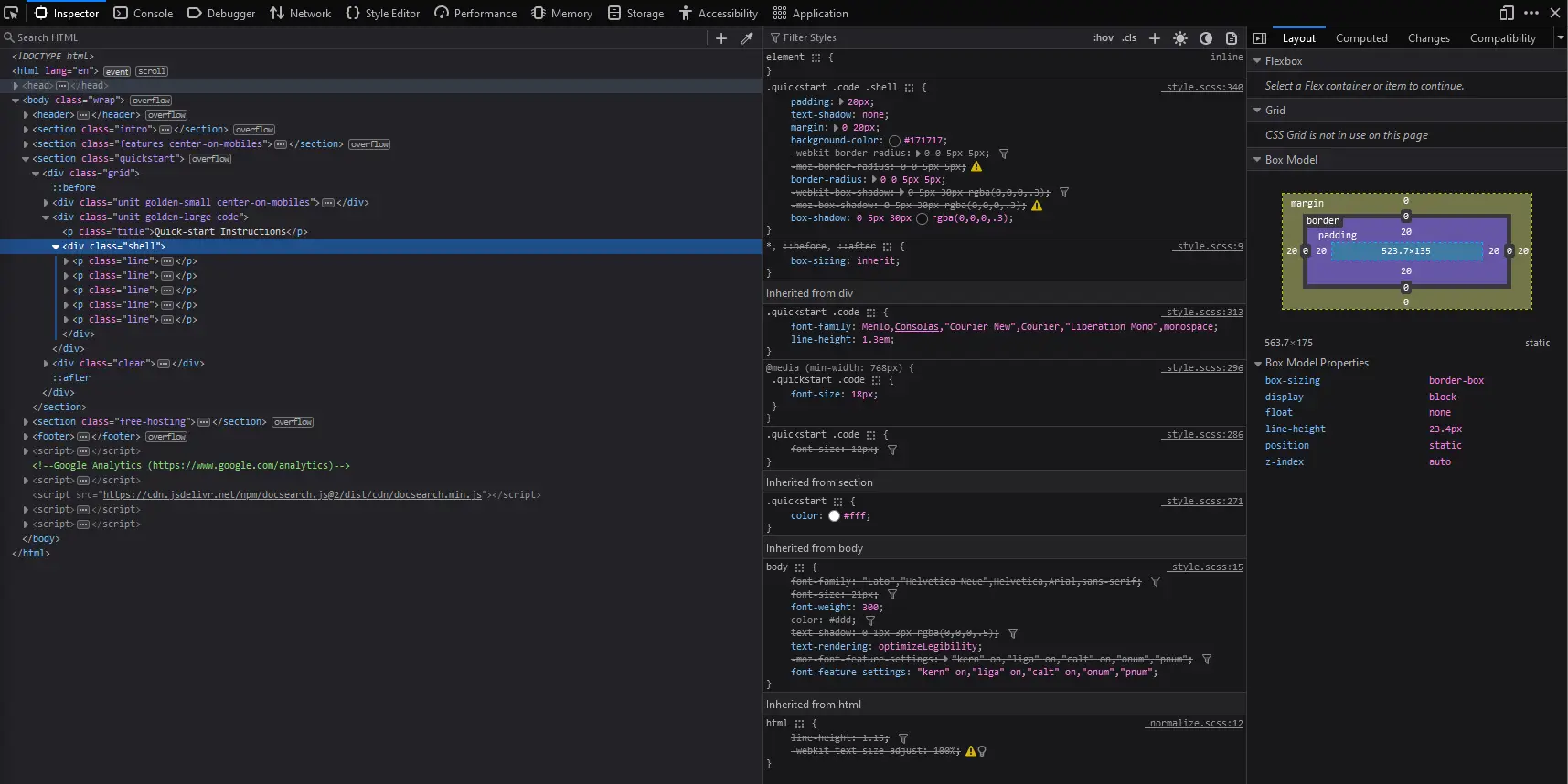
Task: Select the div class title node
Action: (185, 232)
